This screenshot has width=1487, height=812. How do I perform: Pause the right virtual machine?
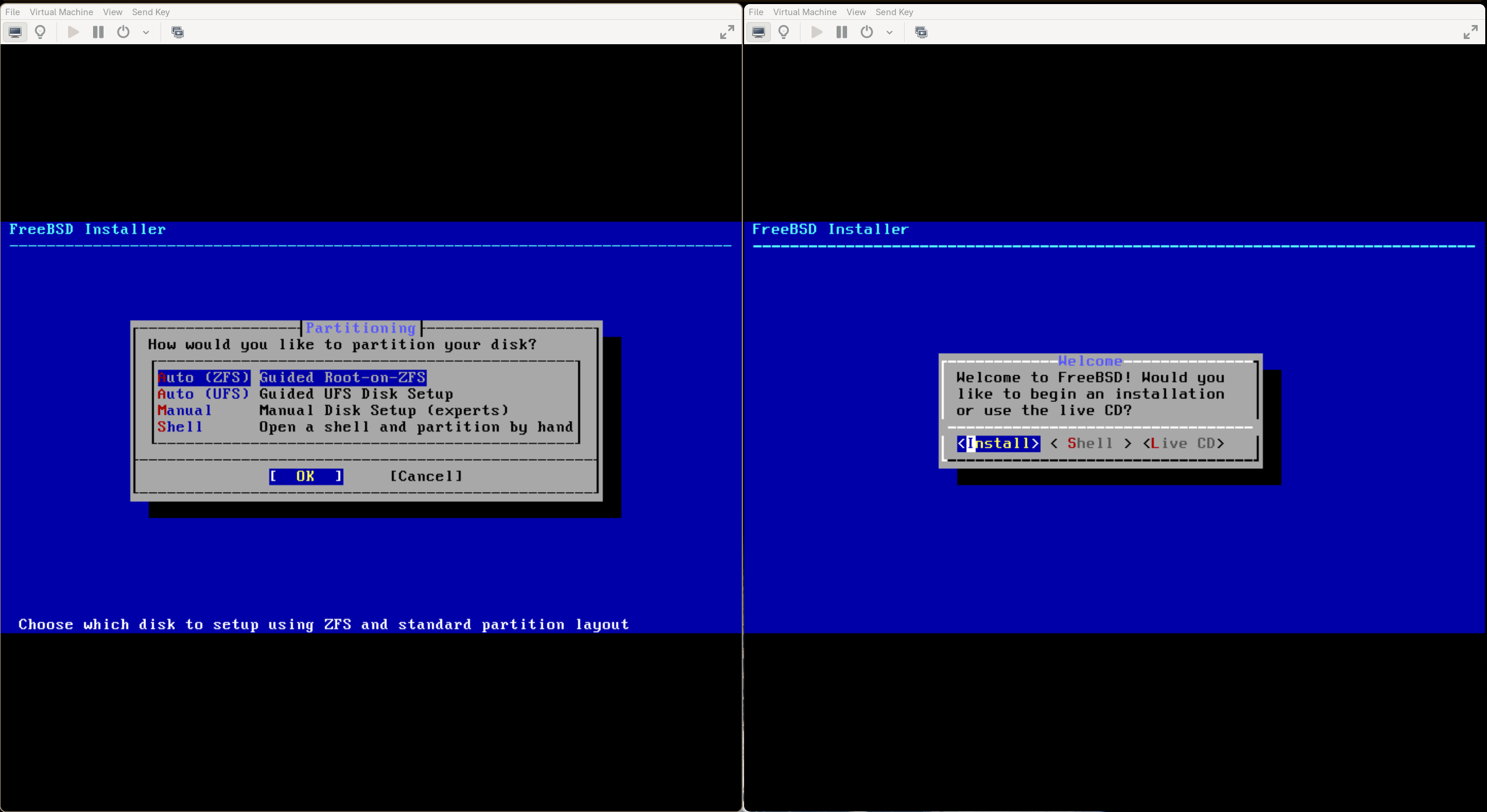[x=842, y=32]
